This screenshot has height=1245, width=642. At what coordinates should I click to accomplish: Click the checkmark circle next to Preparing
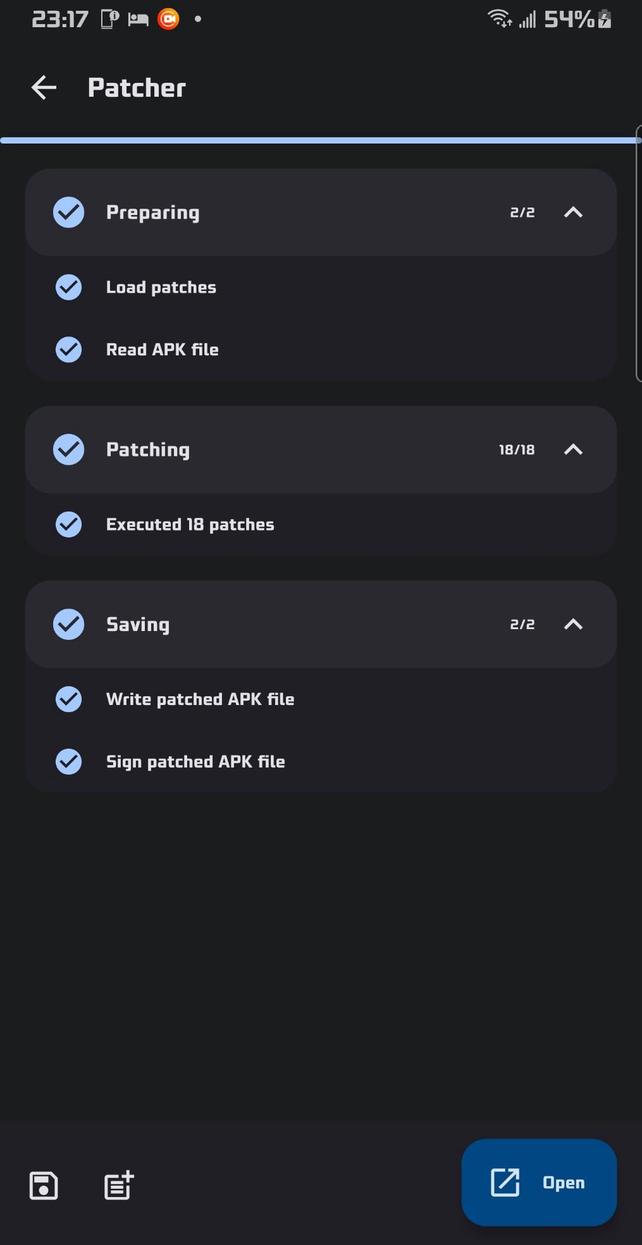(68, 212)
